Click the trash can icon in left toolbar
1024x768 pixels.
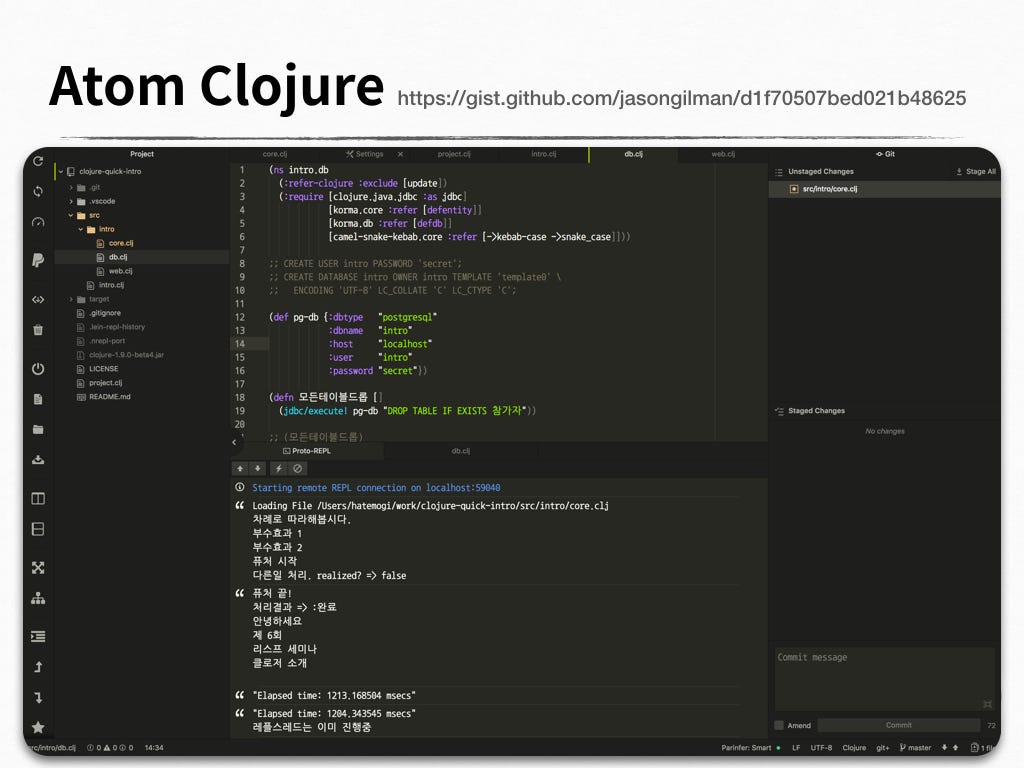[x=38, y=330]
